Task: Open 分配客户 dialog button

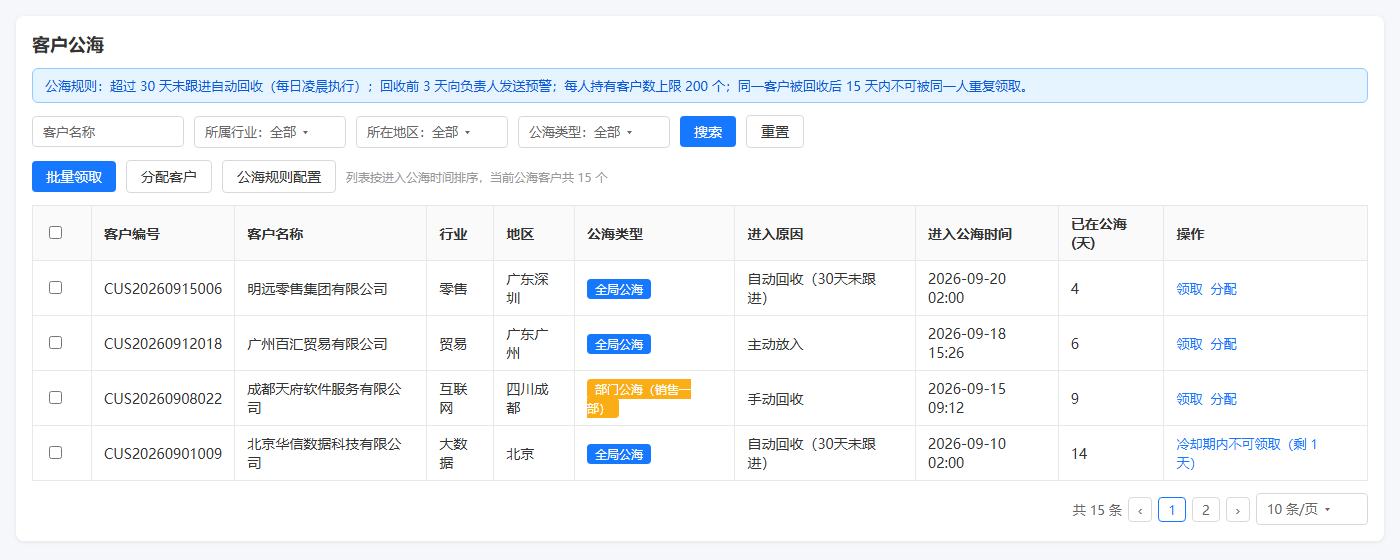Action: click(169, 177)
